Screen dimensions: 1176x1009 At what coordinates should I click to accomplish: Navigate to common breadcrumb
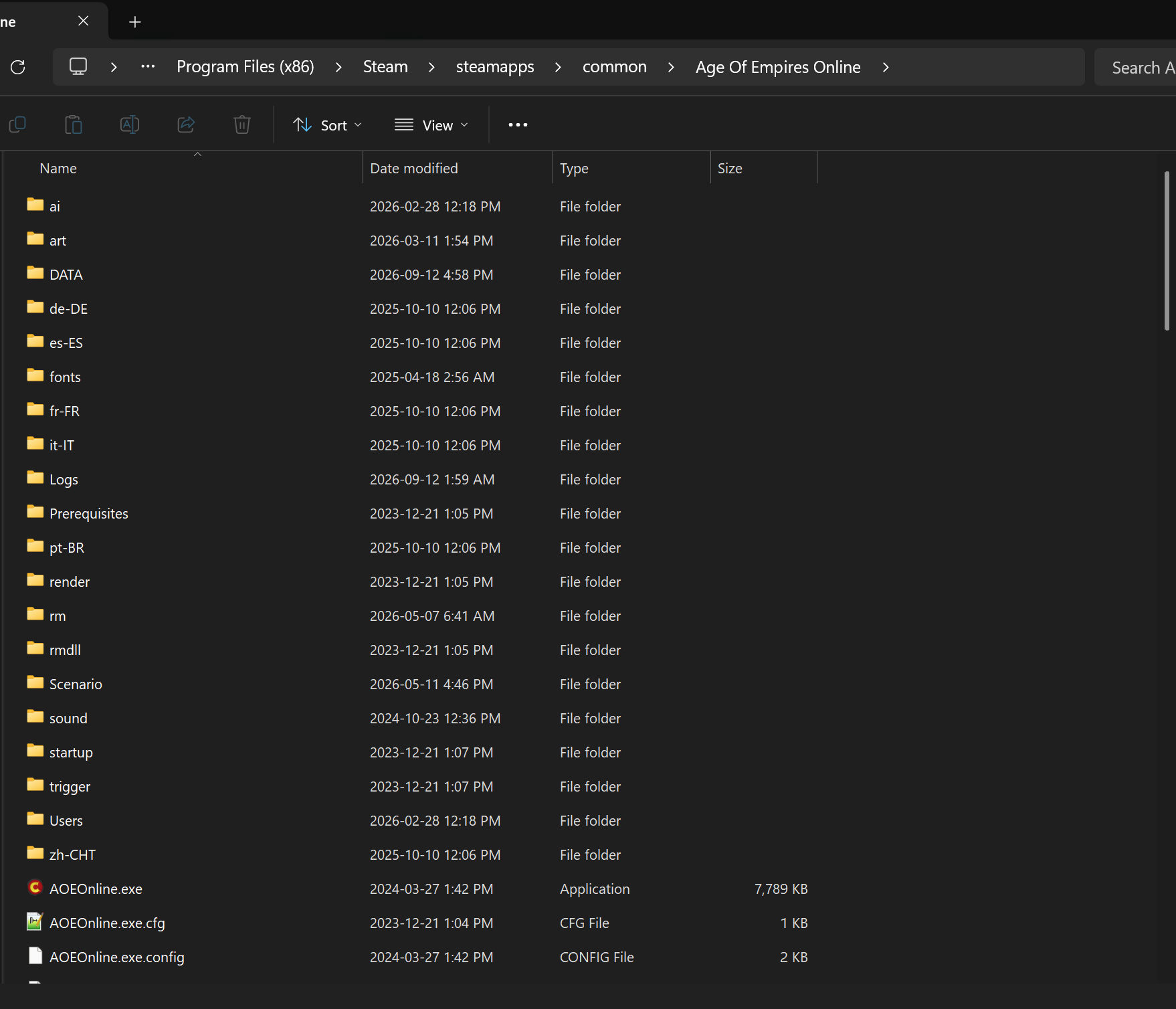(x=615, y=67)
